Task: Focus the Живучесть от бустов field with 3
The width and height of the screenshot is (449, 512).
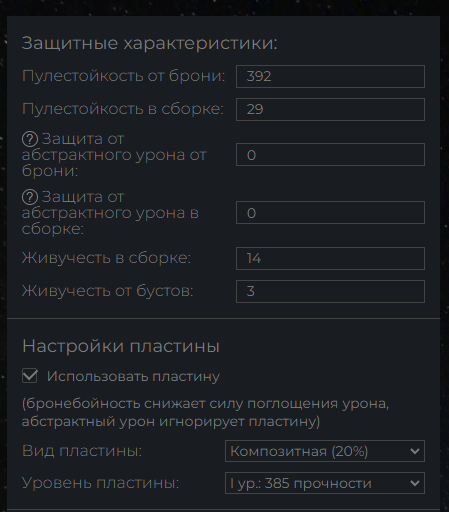Action: tap(330, 291)
